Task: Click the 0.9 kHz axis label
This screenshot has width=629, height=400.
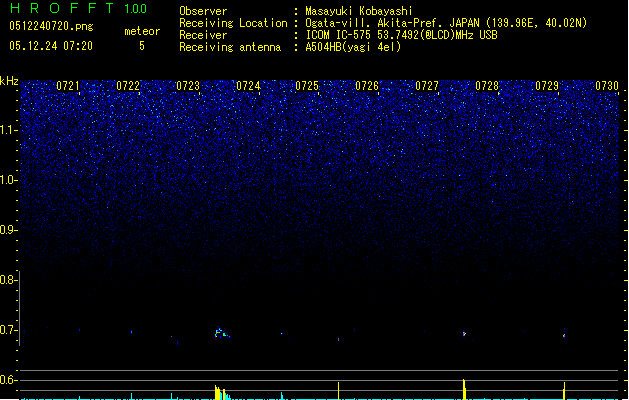Action: click(9, 230)
